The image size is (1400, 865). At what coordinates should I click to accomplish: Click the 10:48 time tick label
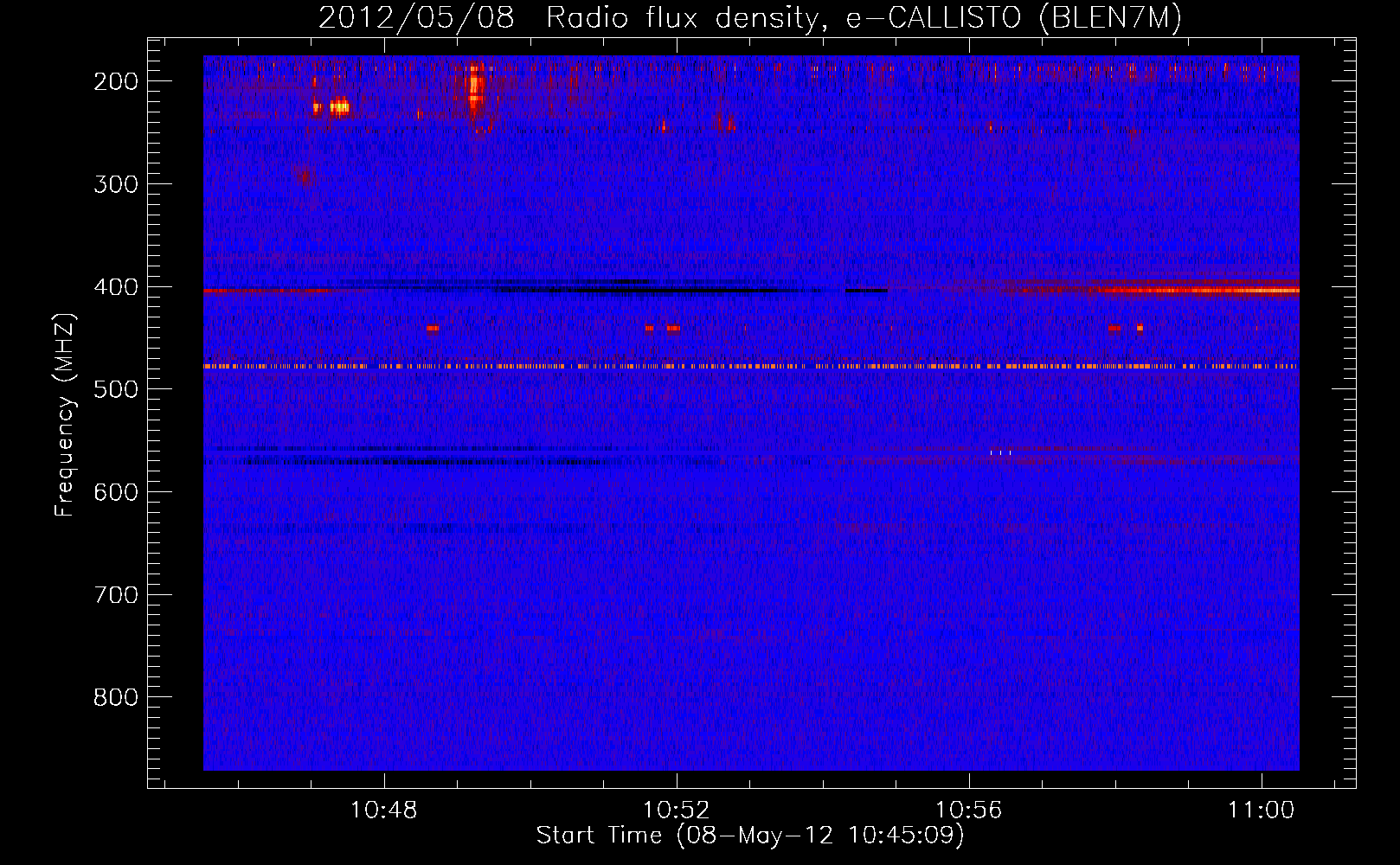(383, 811)
